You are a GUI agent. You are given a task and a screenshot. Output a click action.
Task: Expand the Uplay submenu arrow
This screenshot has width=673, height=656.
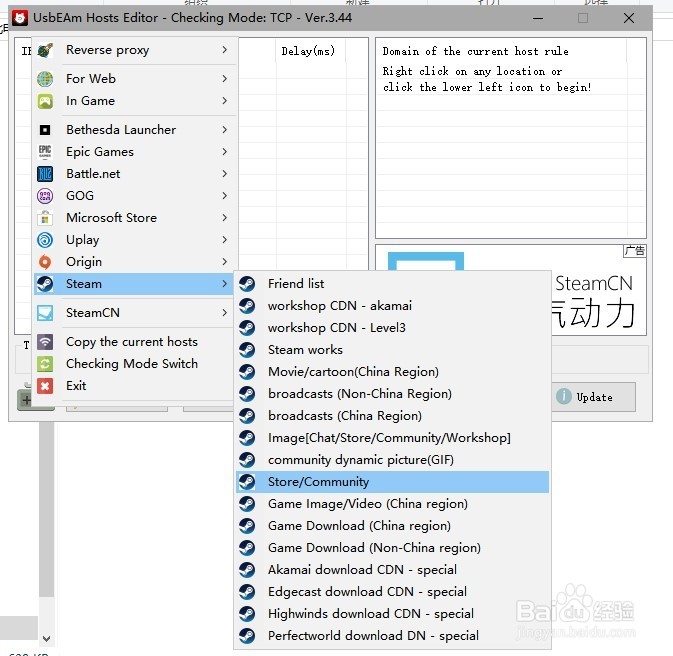point(224,240)
